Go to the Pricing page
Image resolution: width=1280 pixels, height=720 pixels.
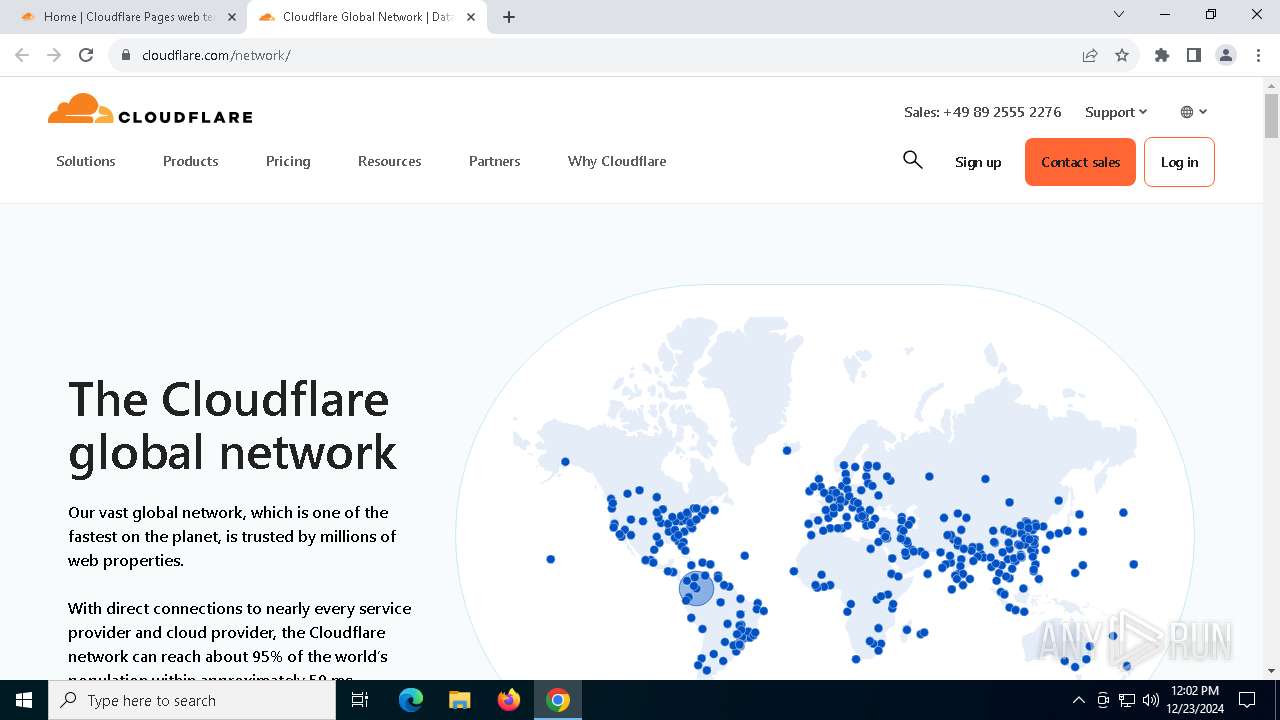pyautogui.click(x=288, y=161)
